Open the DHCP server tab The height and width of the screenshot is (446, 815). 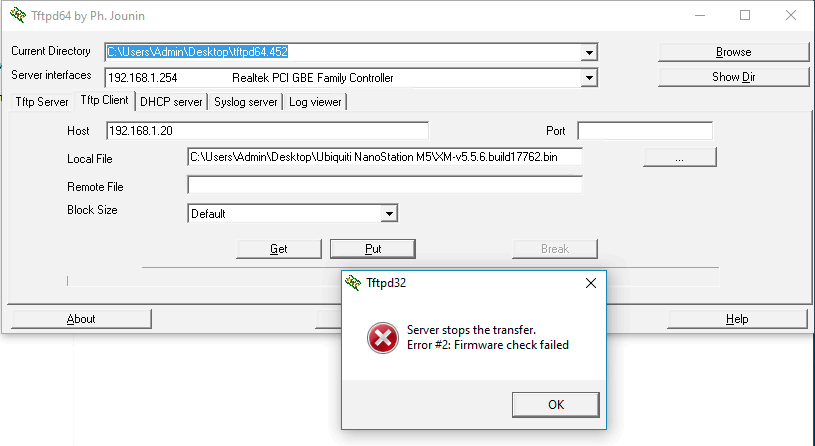tap(172, 102)
